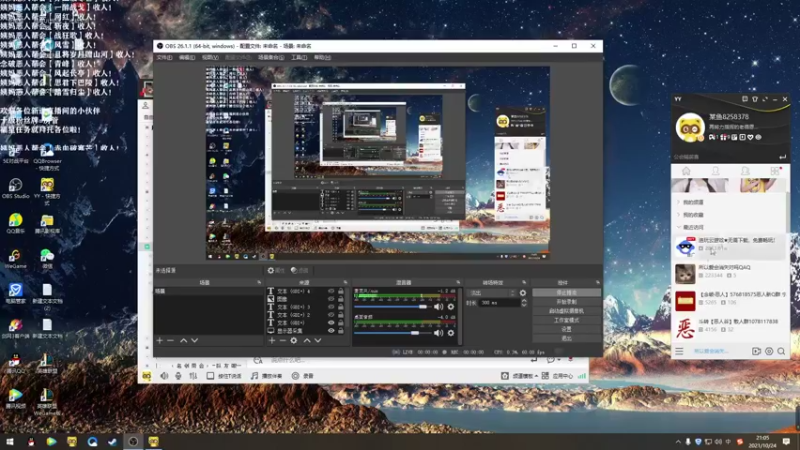Toggle visibility of the 图像 source
This screenshot has width=800, height=450.
click(331, 299)
